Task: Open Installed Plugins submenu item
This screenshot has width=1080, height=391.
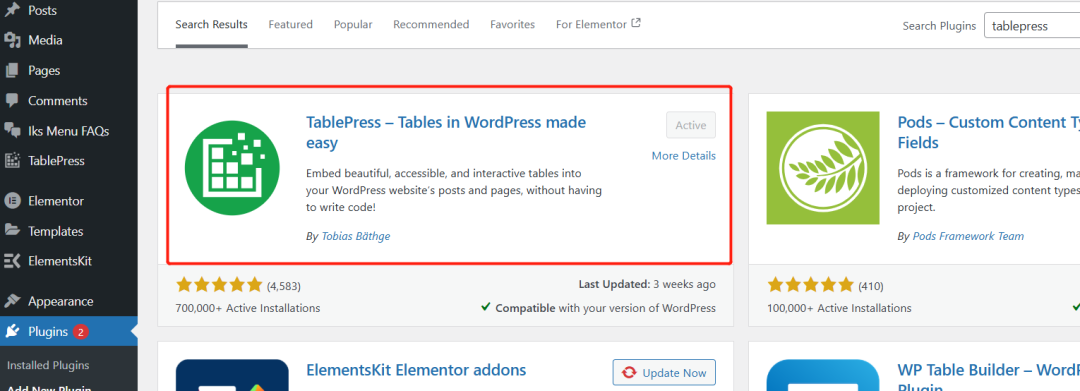Action: coord(48,366)
